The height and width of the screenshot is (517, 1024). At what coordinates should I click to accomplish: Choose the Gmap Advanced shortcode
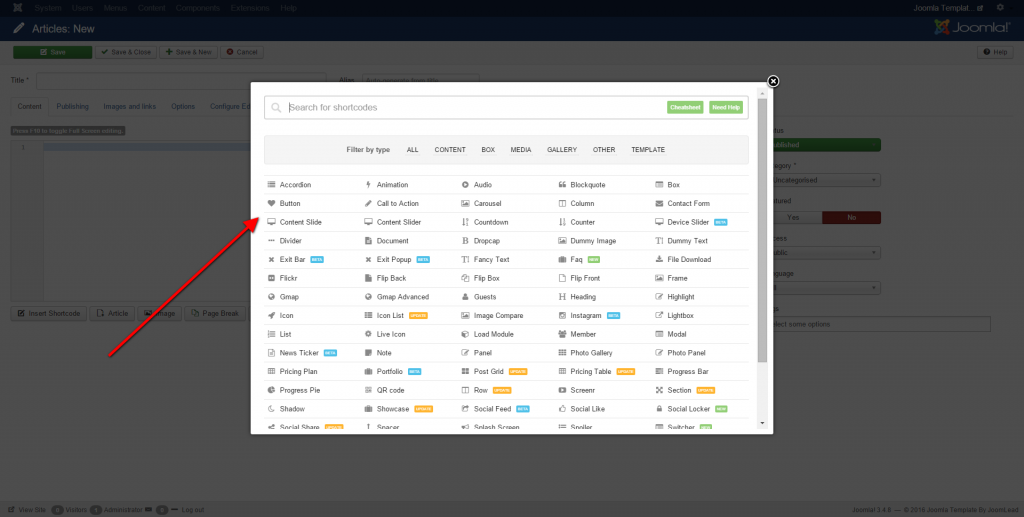(396, 297)
